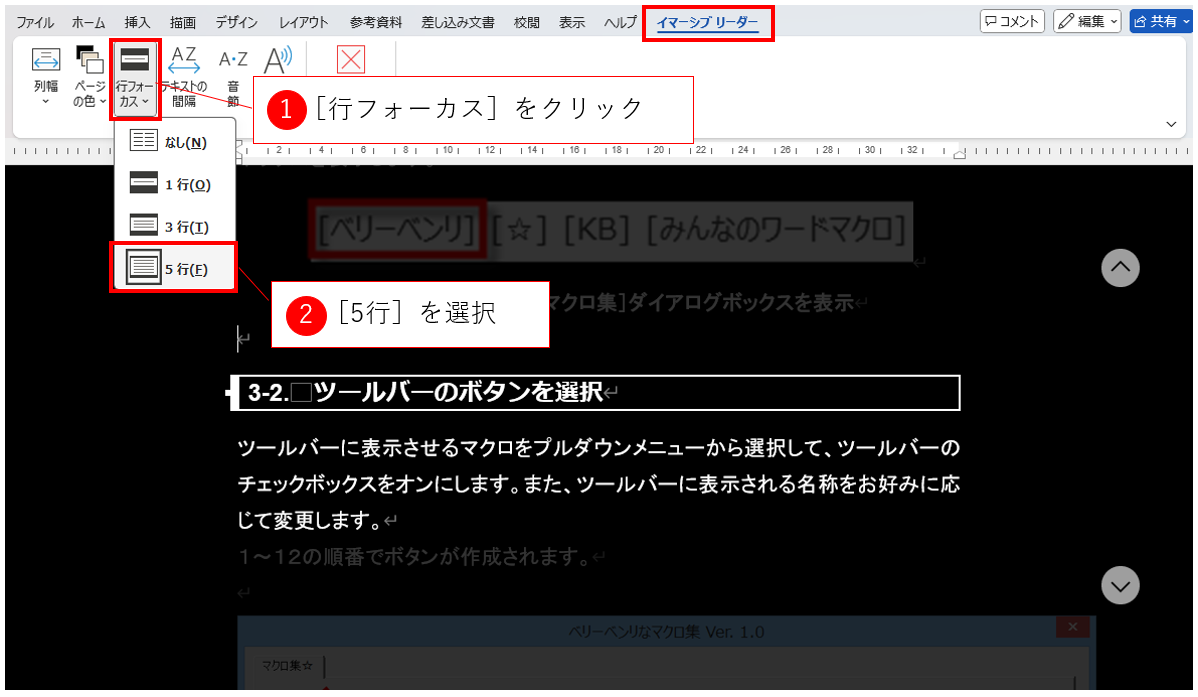The height and width of the screenshot is (697, 1198).
Task: Click the round scroll up arrow button
Action: click(1120, 268)
